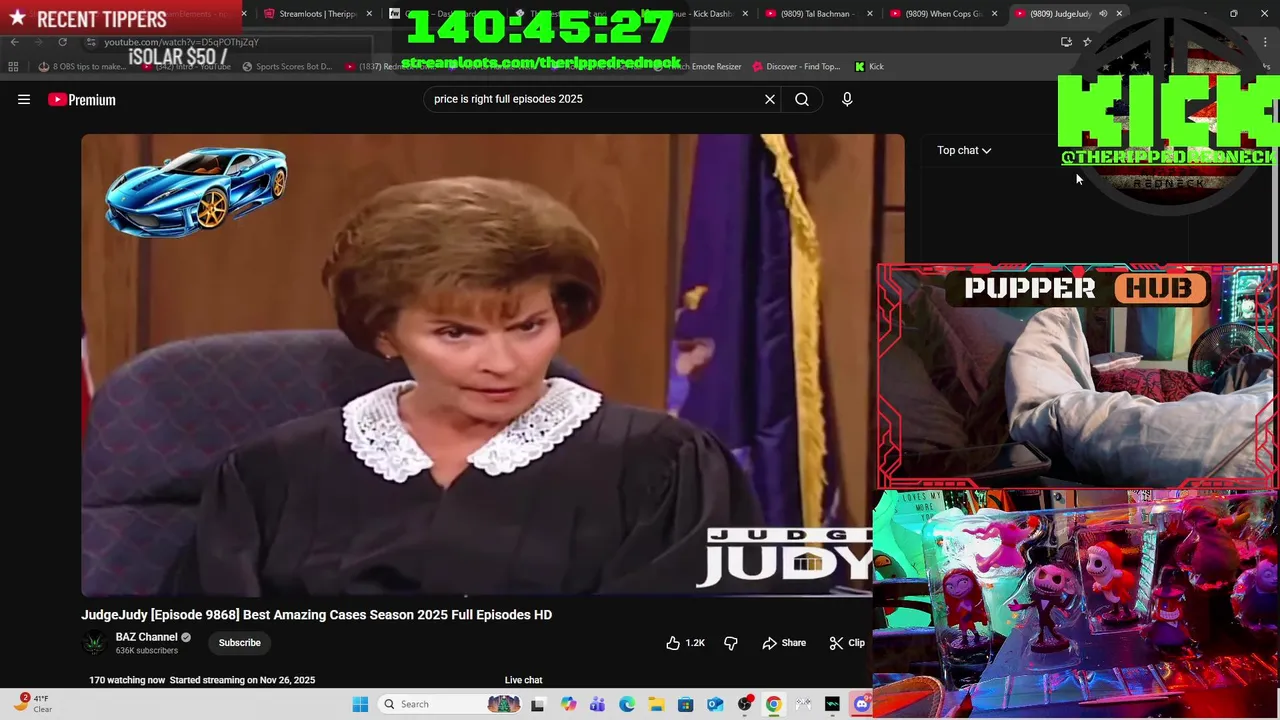Image resolution: width=1280 pixels, height=720 pixels.
Task: Open Discord from the taskbar
Action: 862,704
